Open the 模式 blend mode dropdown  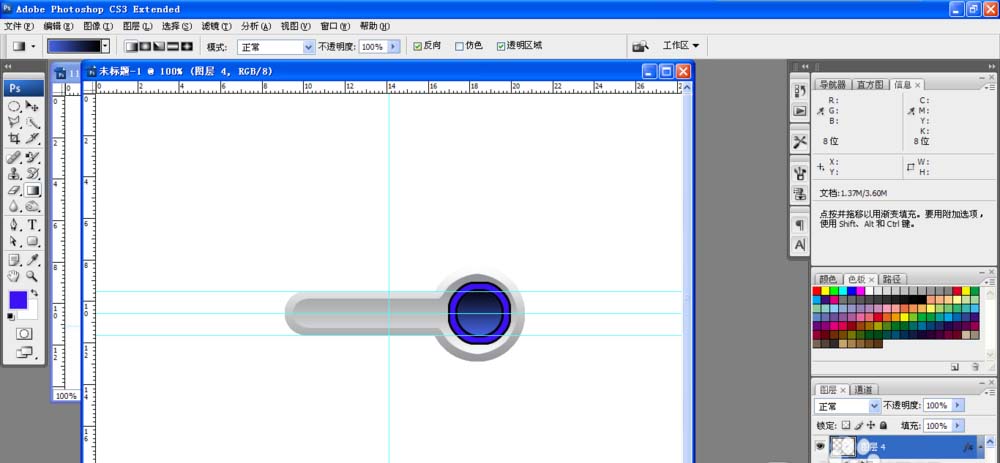click(308, 46)
